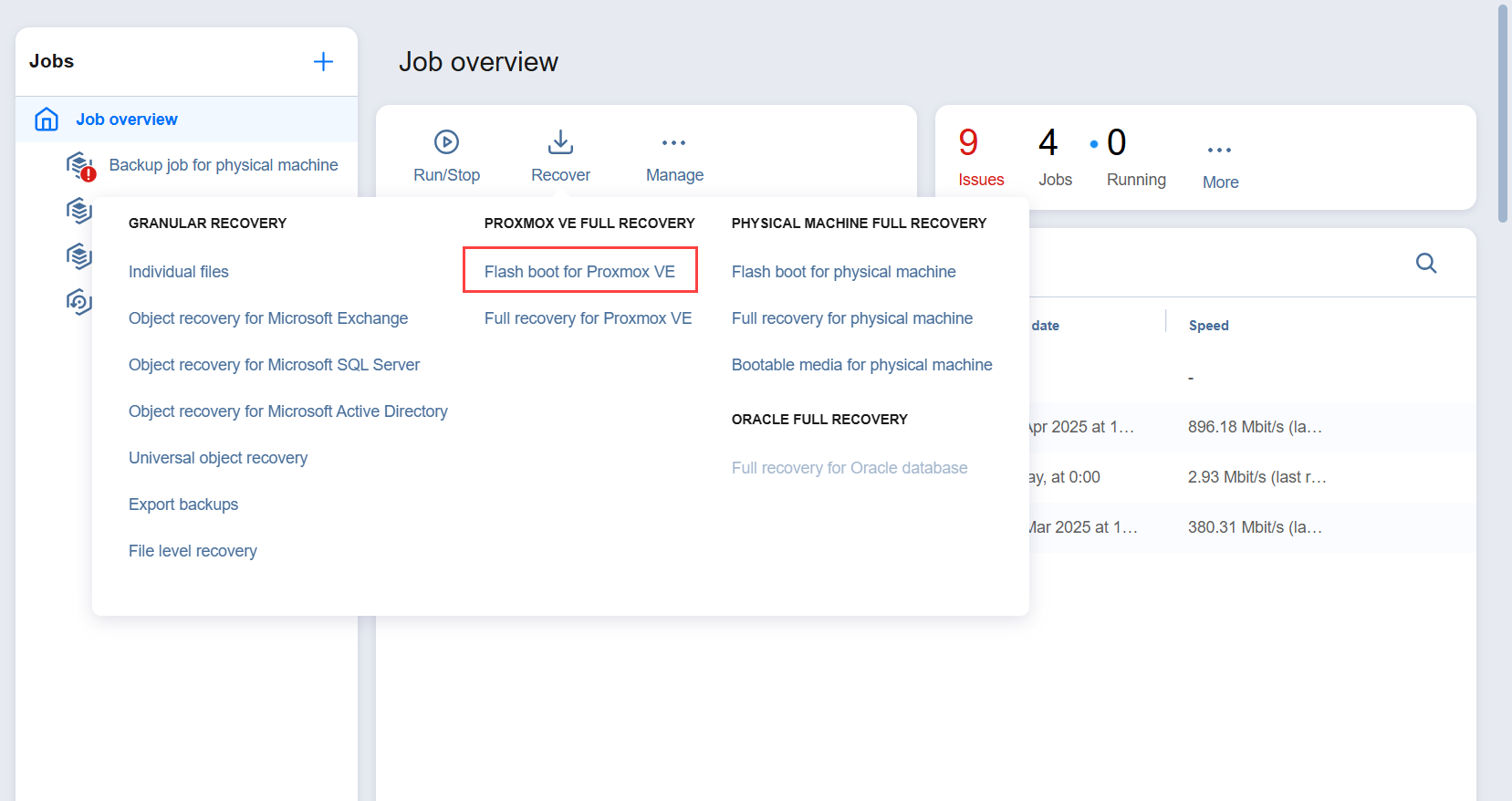Select Bootable media for physical machine
This screenshot has width=1512, height=801.
861,365
